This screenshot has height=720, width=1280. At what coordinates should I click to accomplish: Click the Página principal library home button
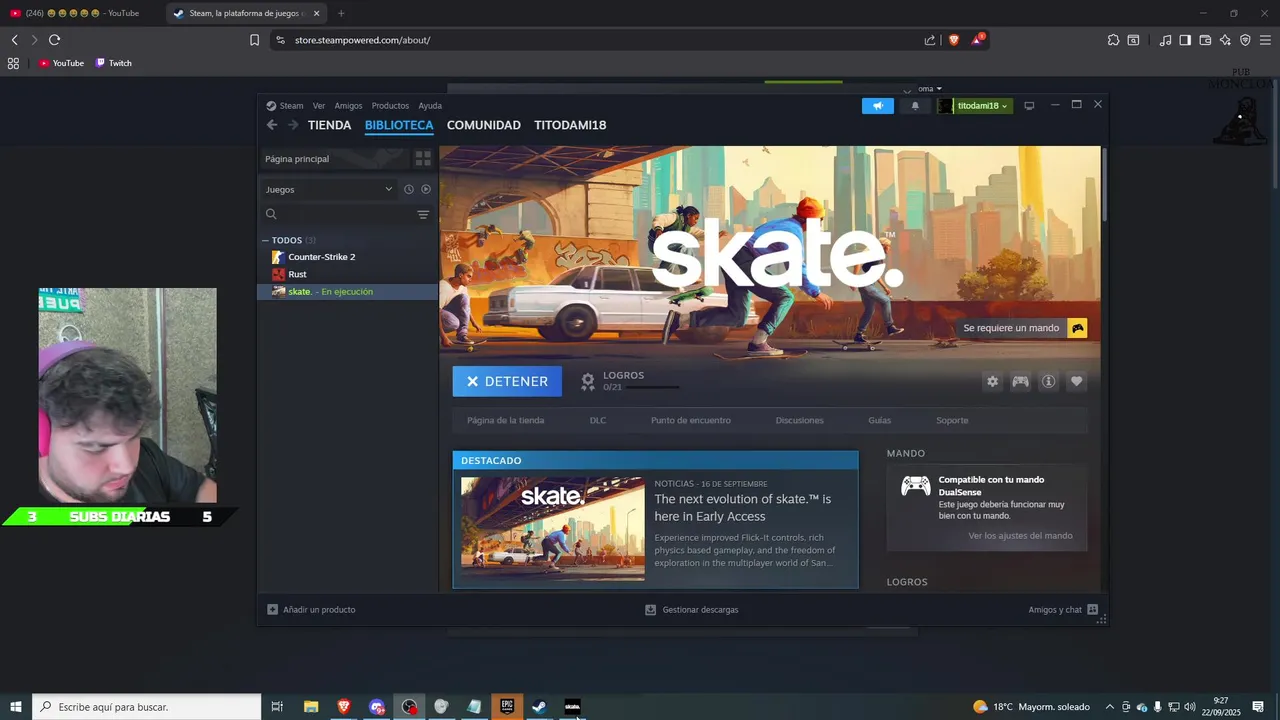tap(334, 159)
